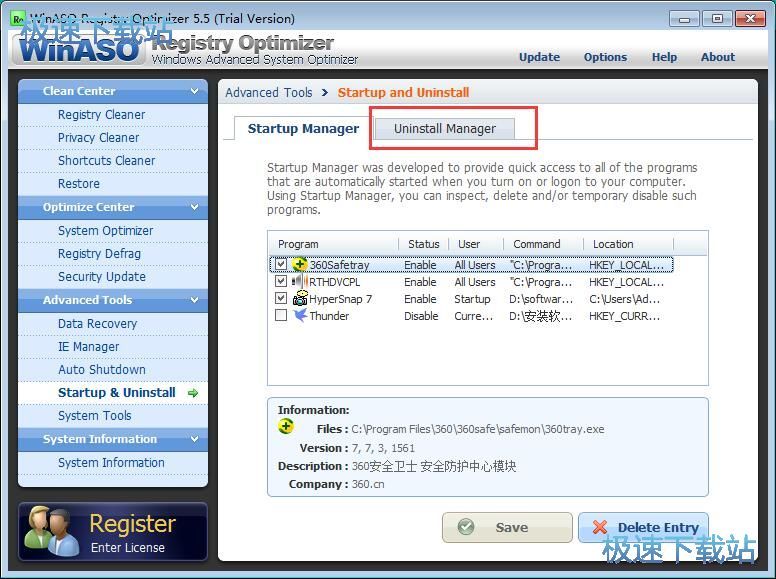Click the 360tray.exe file path text
This screenshot has width=776, height=579.
[x=478, y=429]
